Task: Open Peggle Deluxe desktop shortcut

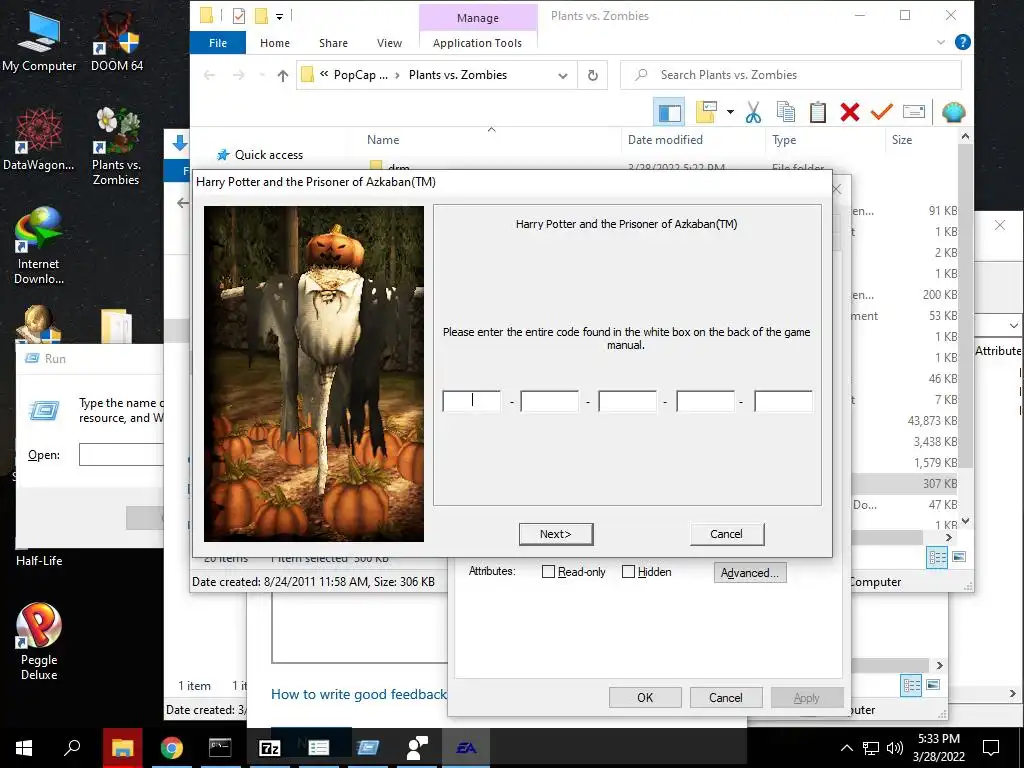Action: tap(39, 642)
